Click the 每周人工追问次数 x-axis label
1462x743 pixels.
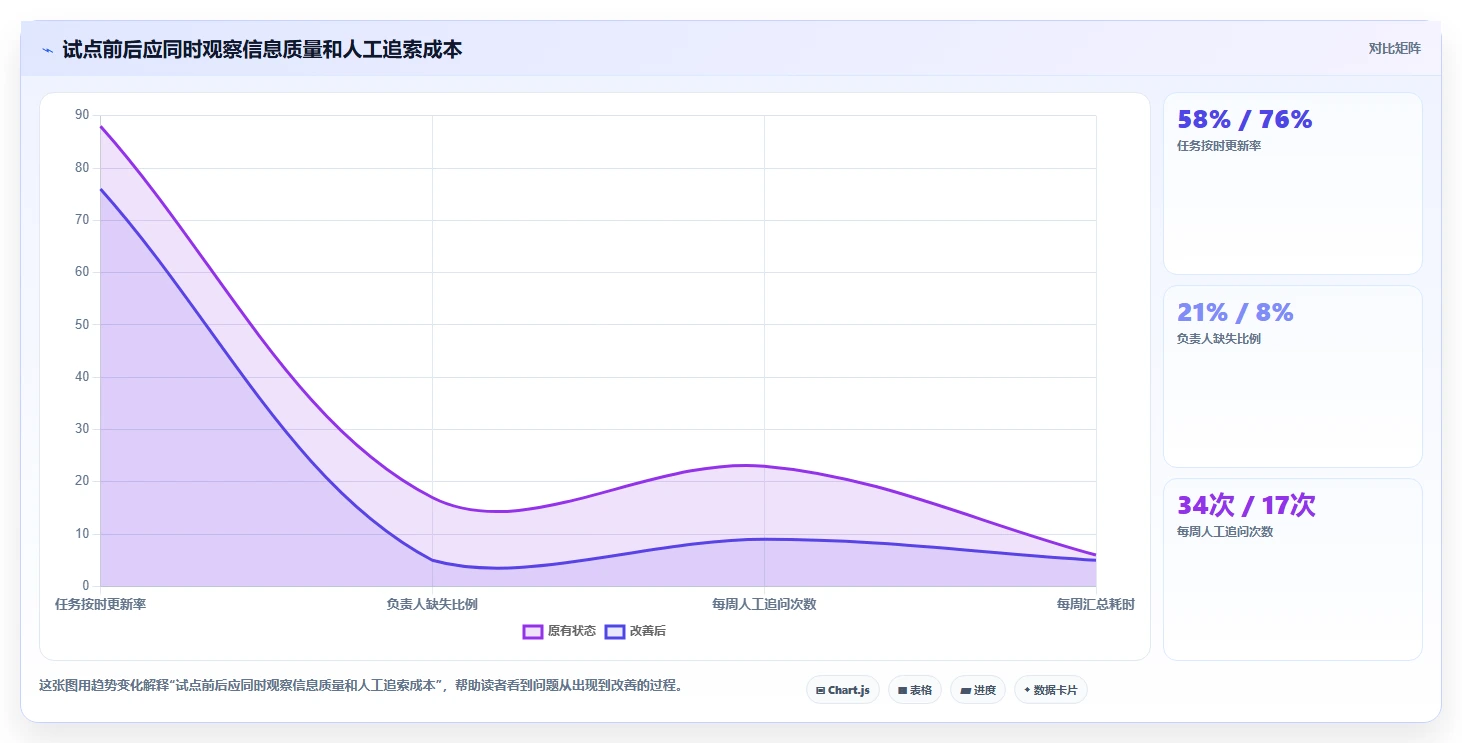[764, 604]
